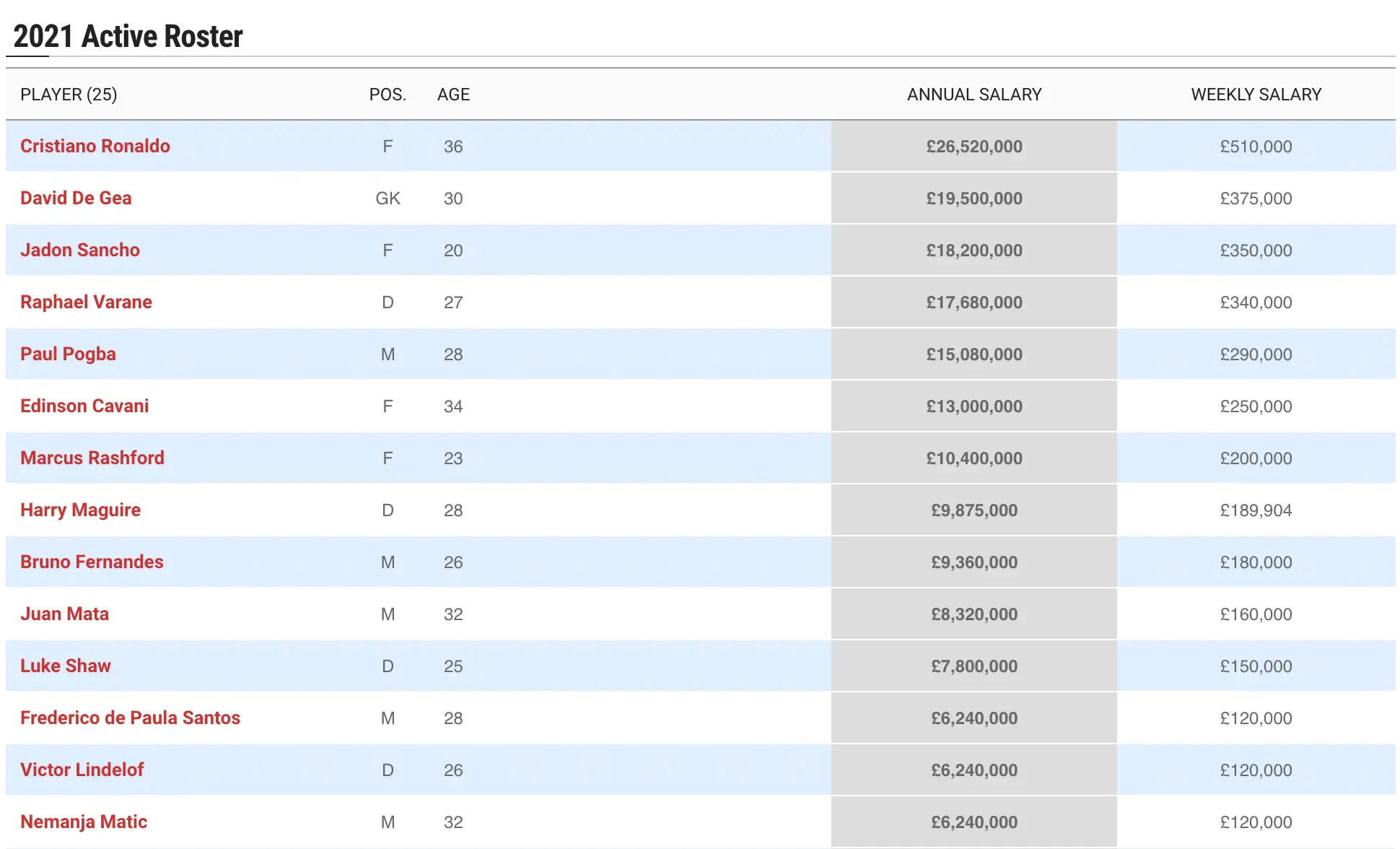
Task: Open Frederico de Paula Santos' profile
Action: (131, 718)
